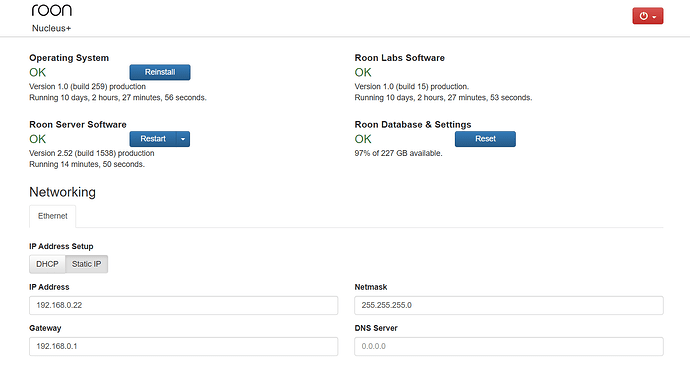
Task: Focus the IP Address field
Action: (184, 305)
